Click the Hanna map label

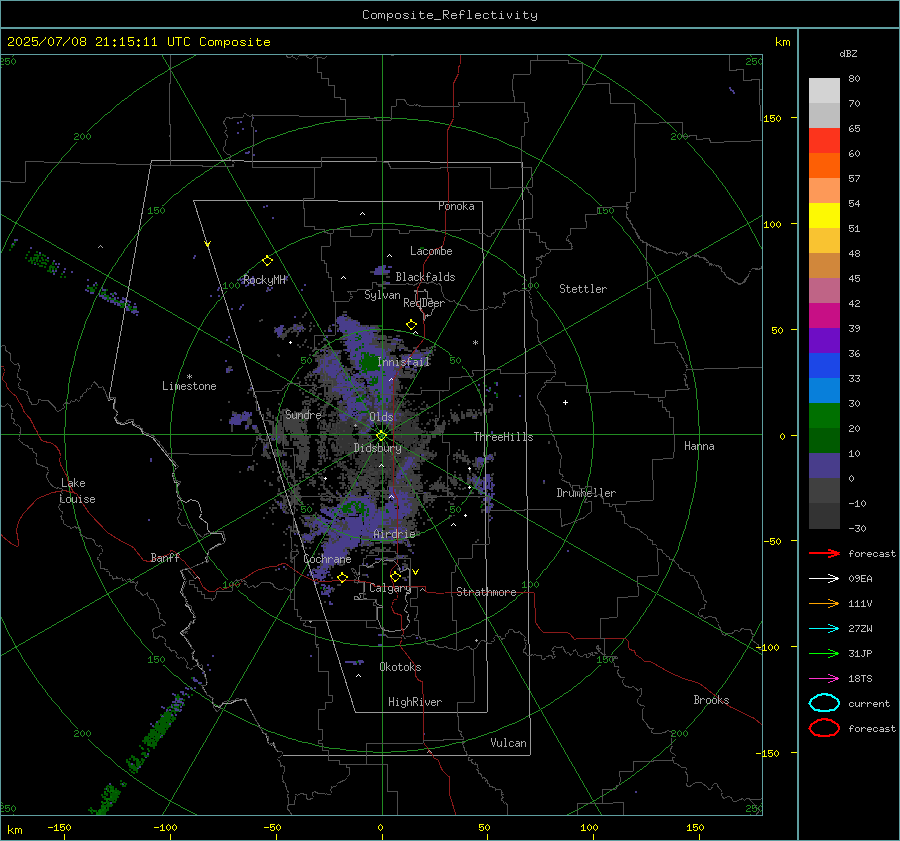coord(699,446)
